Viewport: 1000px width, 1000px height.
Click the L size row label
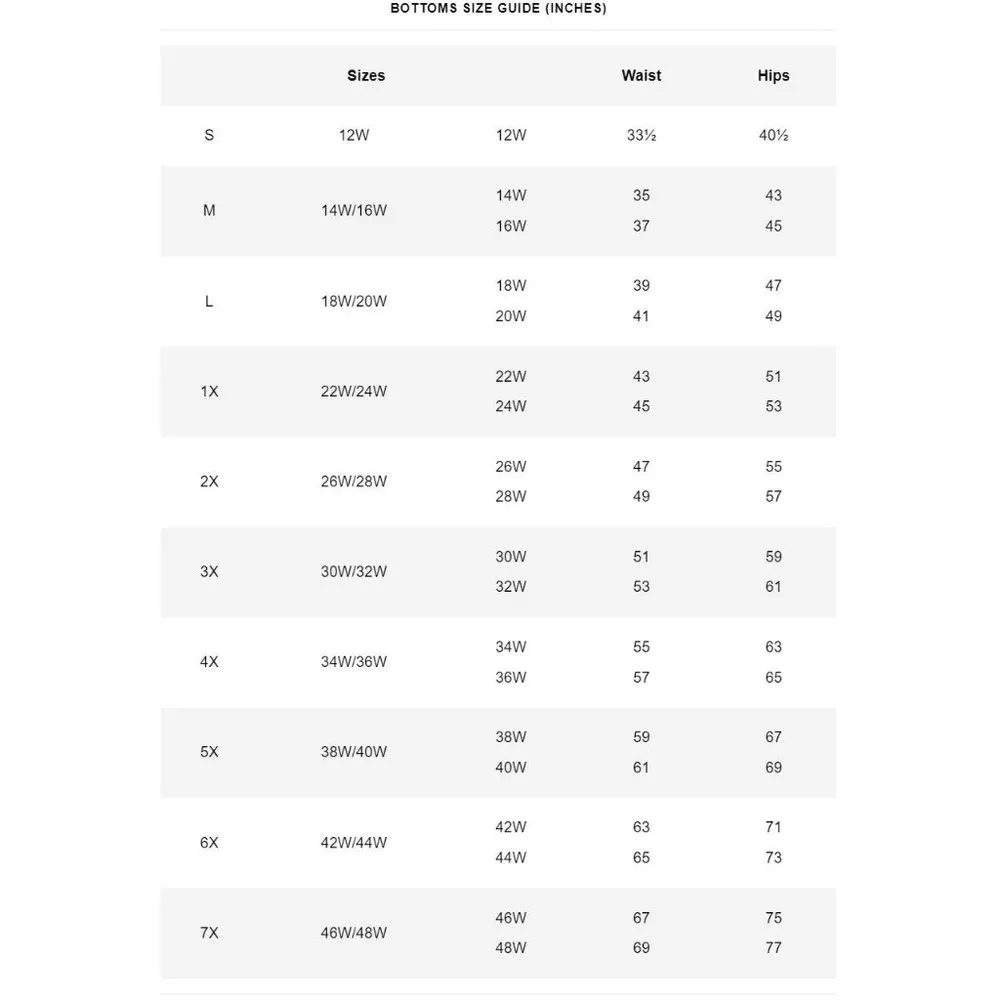[x=209, y=301]
